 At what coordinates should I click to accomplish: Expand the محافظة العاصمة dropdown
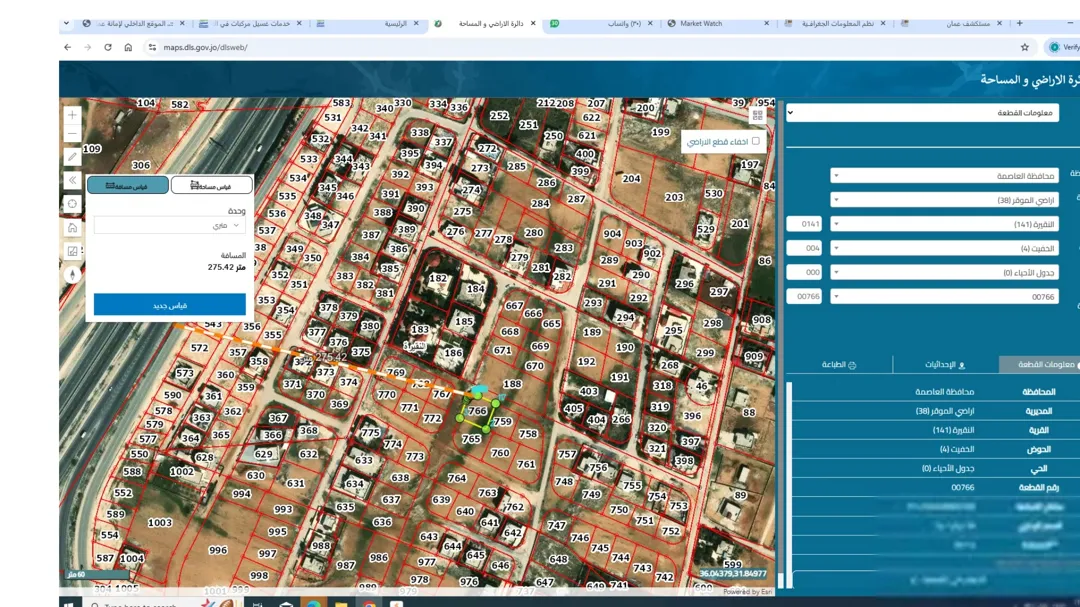point(944,176)
